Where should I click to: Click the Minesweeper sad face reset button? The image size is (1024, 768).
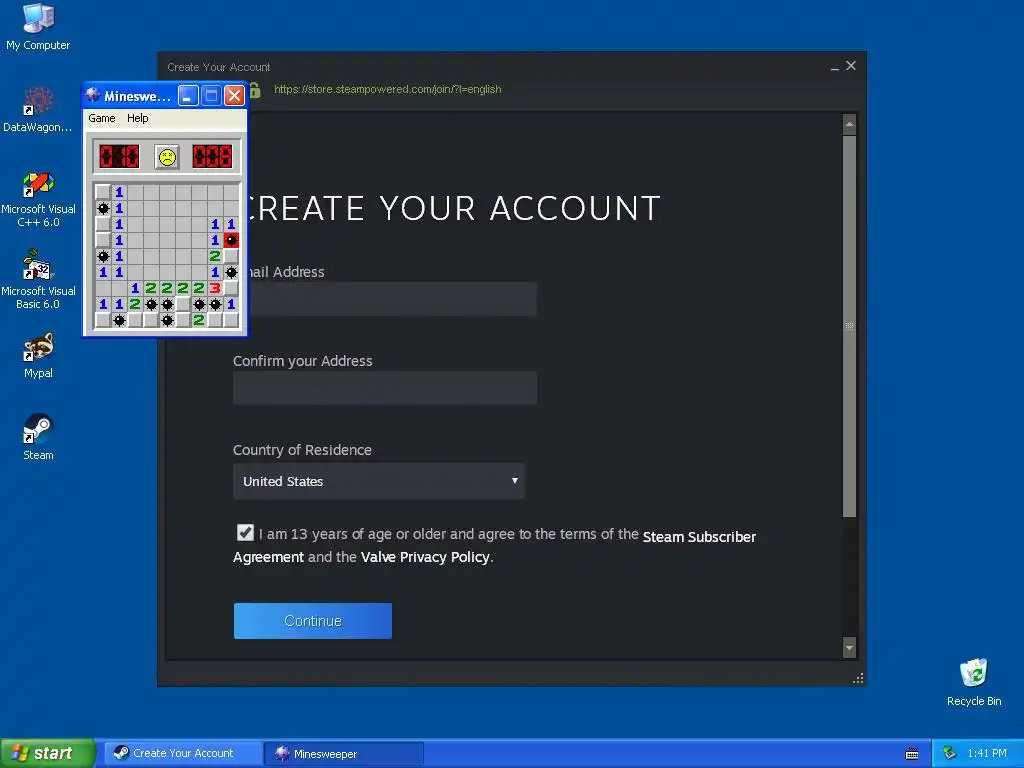[167, 157]
